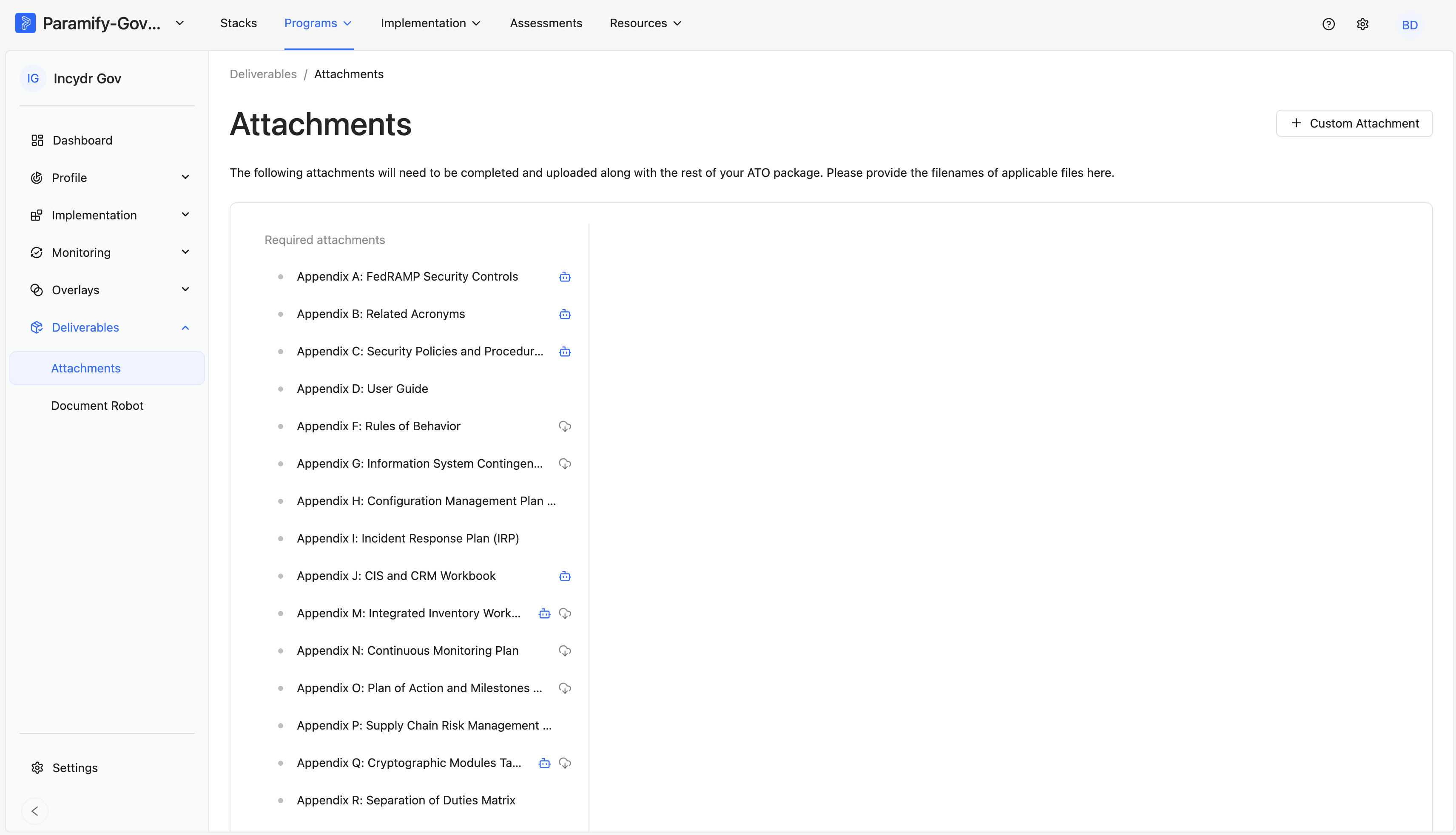The height and width of the screenshot is (835, 1456).
Task: Collapse the sidebar with the arrow button
Action: tap(35, 811)
